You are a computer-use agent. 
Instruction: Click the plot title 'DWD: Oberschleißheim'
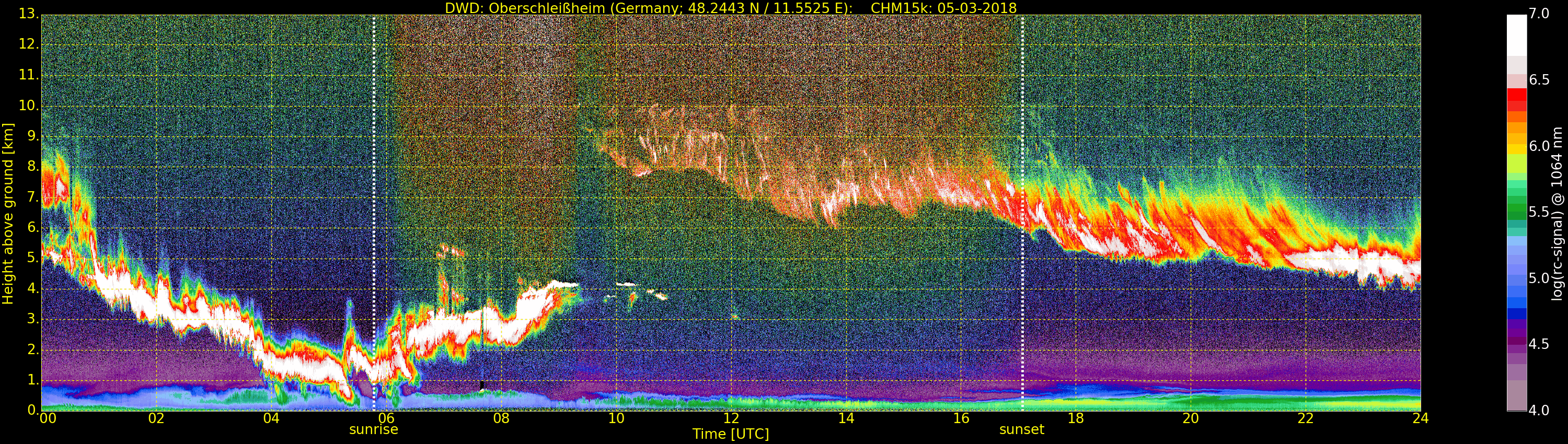coord(525,8)
